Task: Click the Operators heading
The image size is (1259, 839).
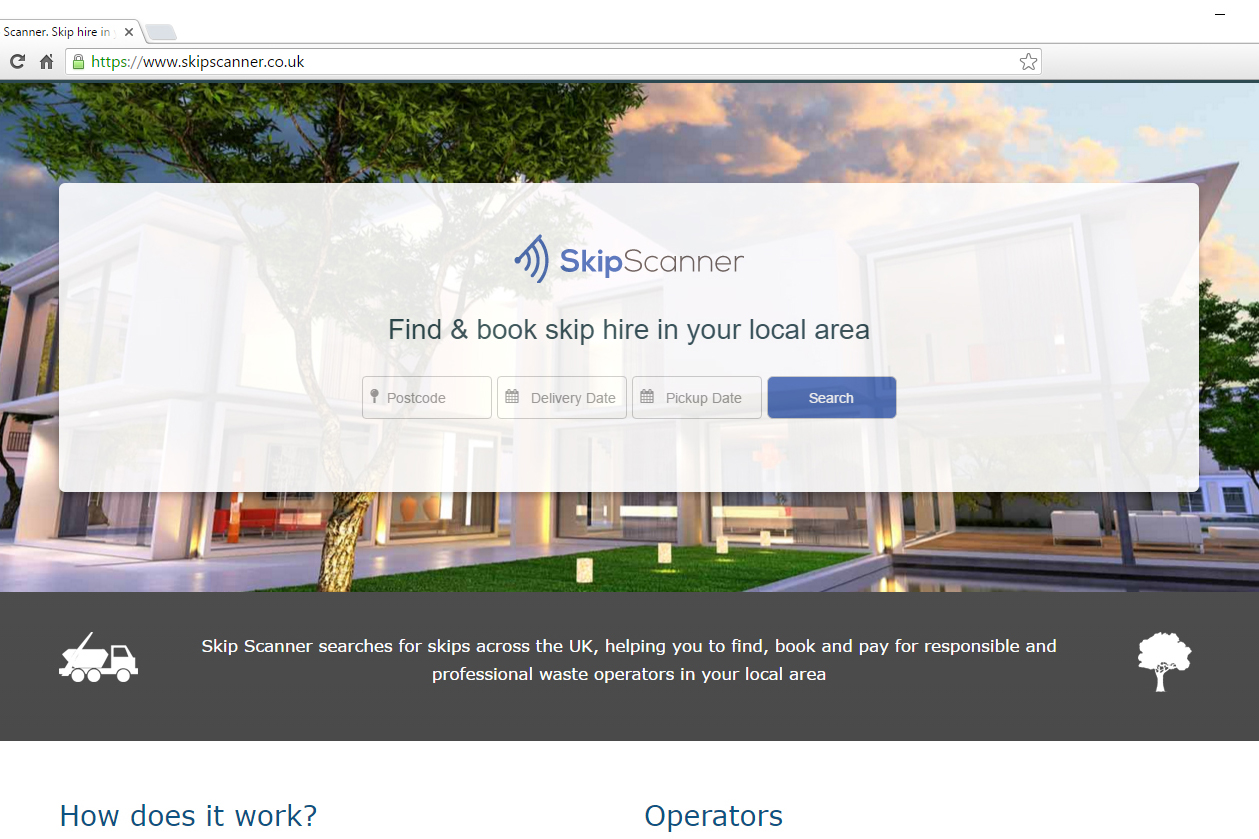Action: click(713, 817)
